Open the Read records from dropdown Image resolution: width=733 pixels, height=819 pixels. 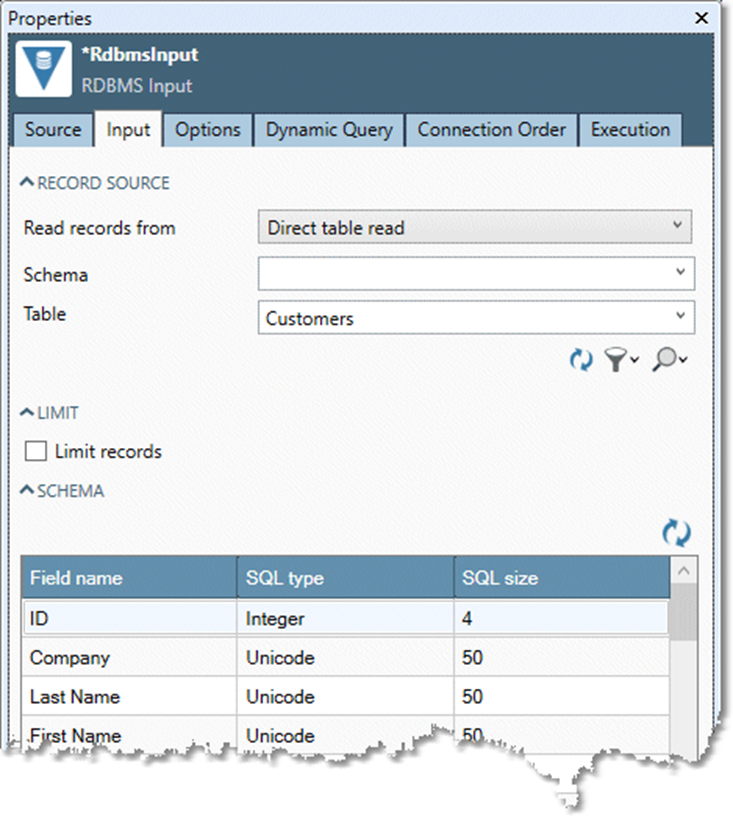tap(475, 228)
